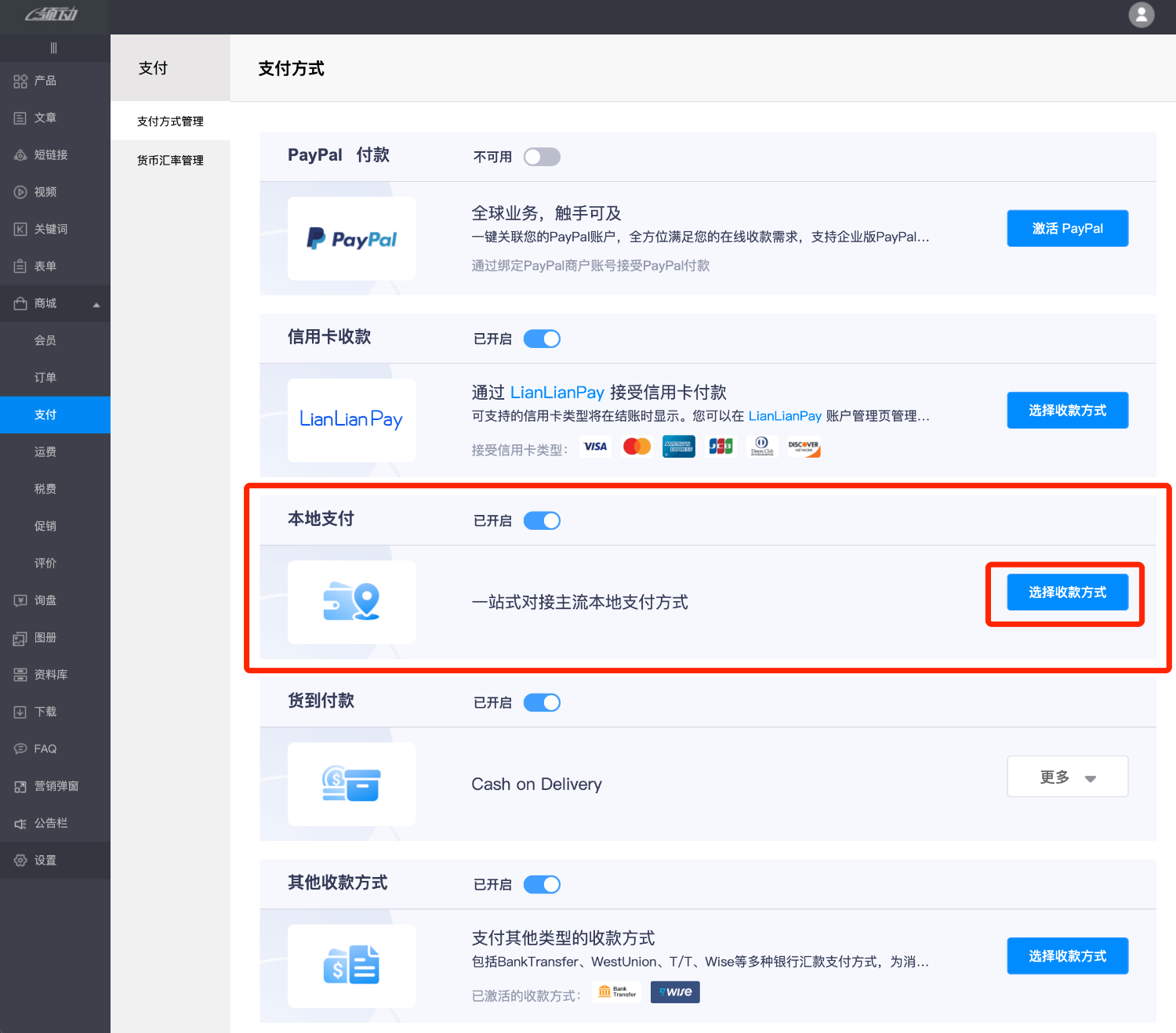Select the 文章 sidebar icon
1176x1033 pixels.
pos(44,118)
